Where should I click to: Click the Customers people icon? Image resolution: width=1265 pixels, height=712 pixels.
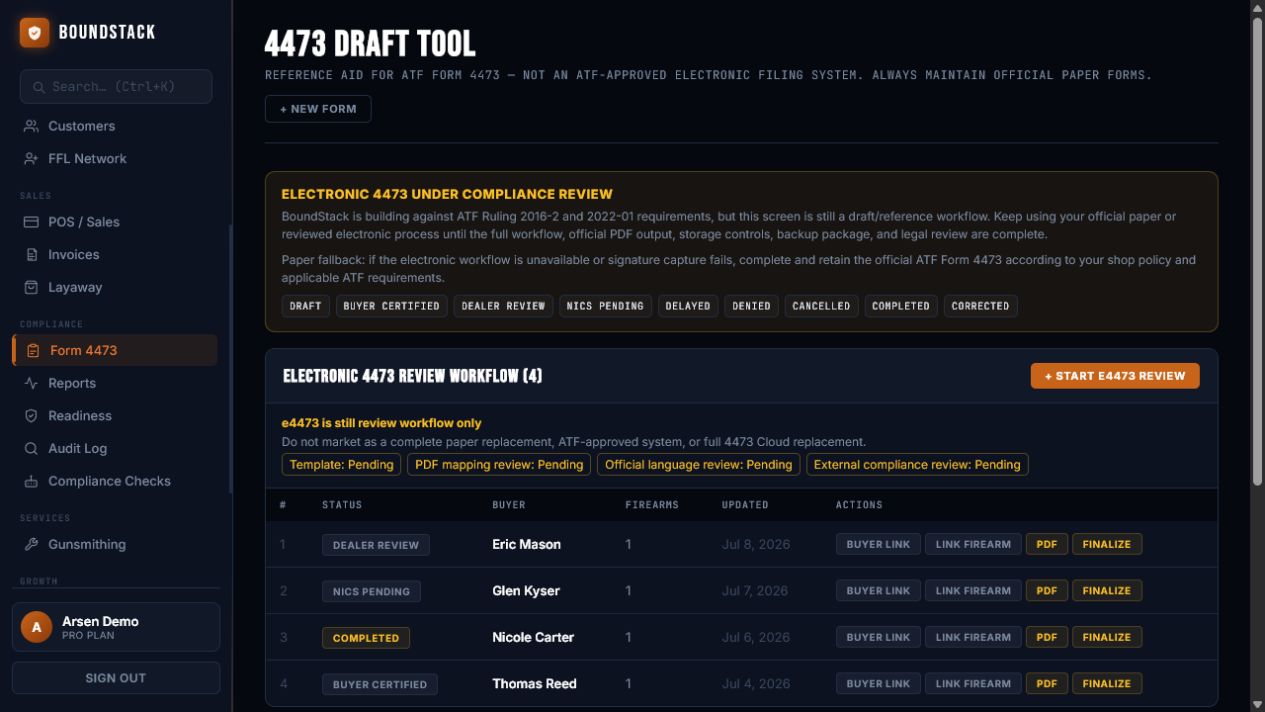pyautogui.click(x=31, y=126)
